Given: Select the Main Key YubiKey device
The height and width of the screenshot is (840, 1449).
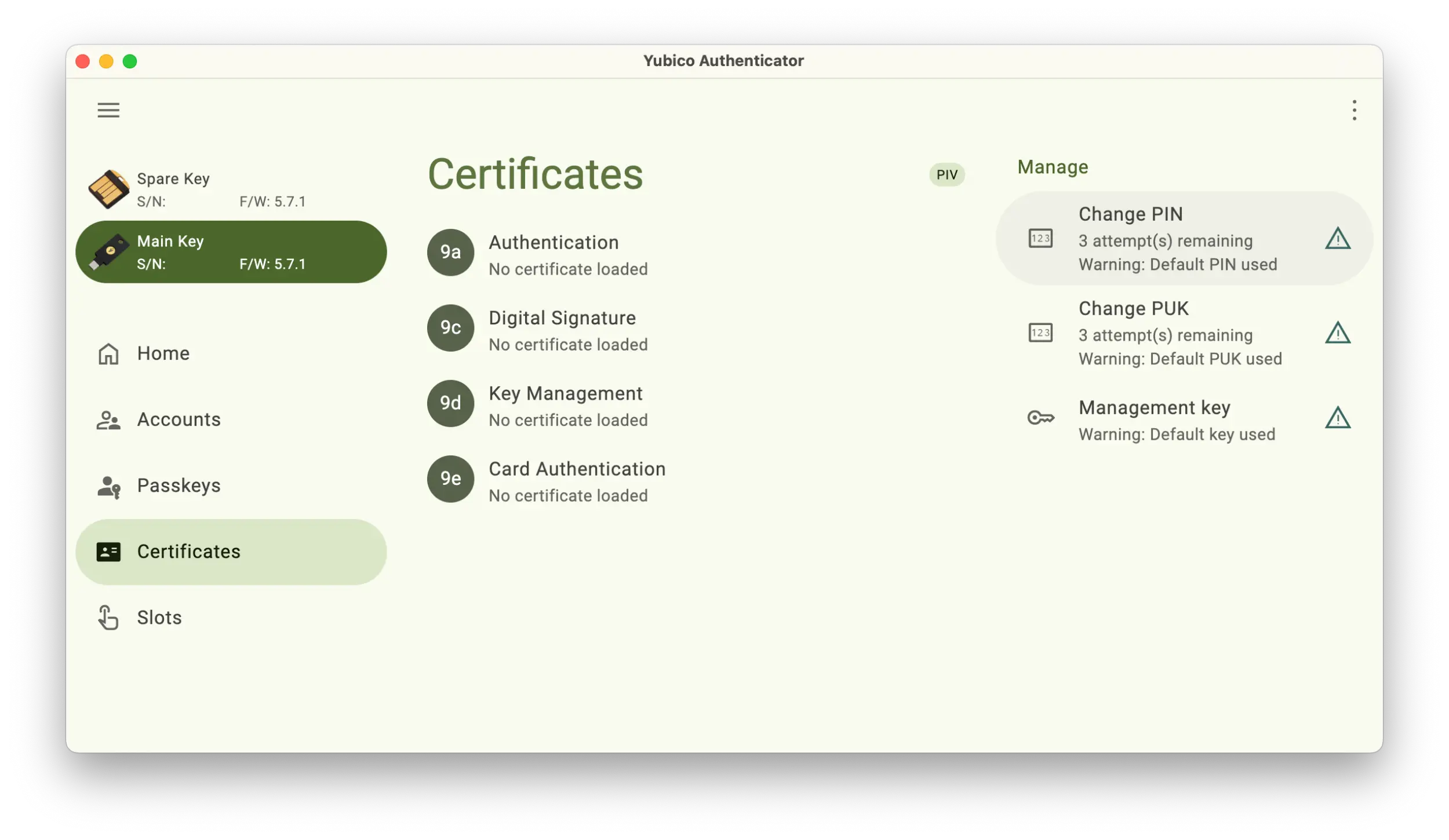Looking at the screenshot, I should point(230,251).
